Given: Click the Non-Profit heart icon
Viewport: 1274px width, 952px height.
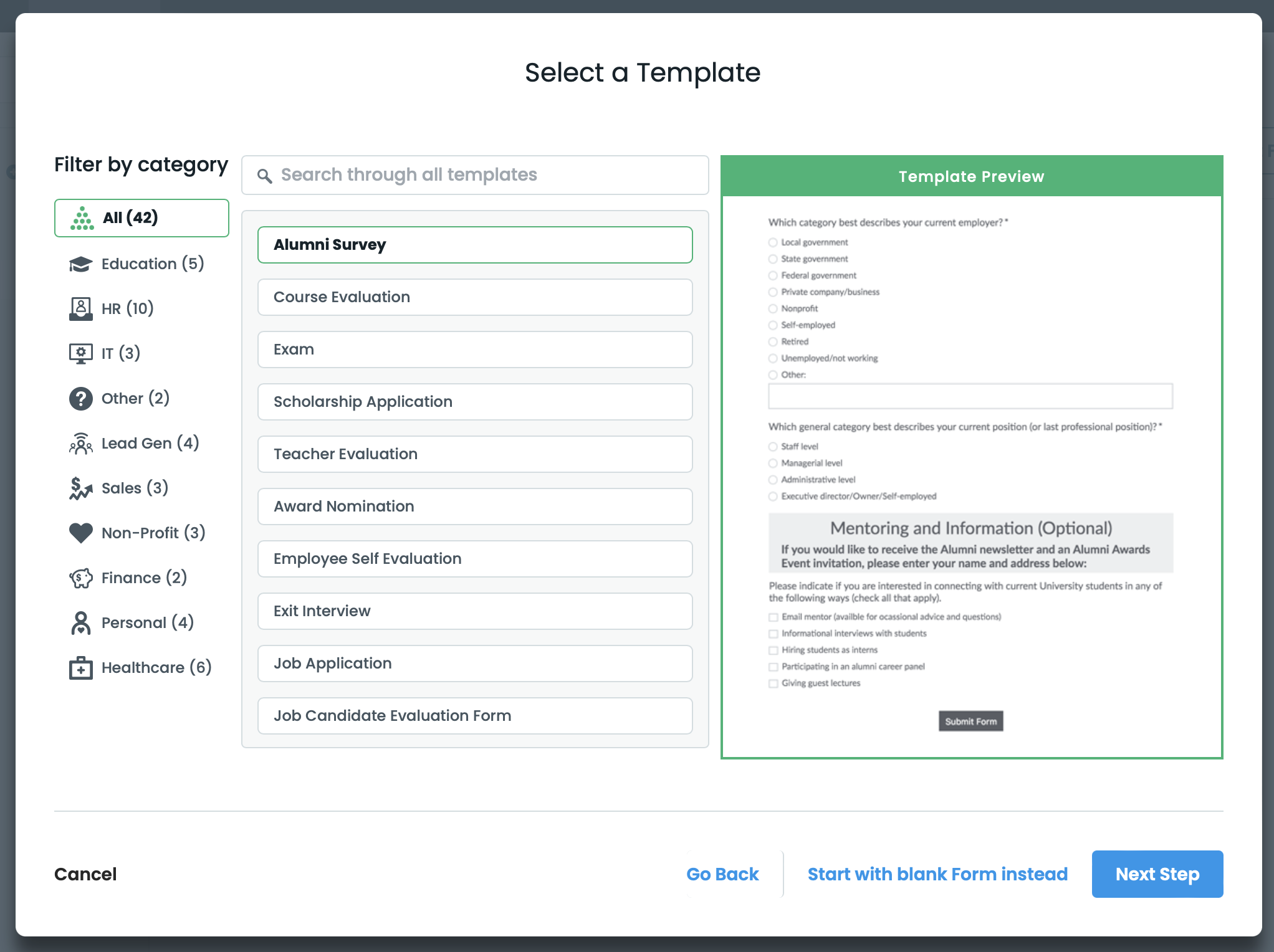Looking at the screenshot, I should pos(80,533).
